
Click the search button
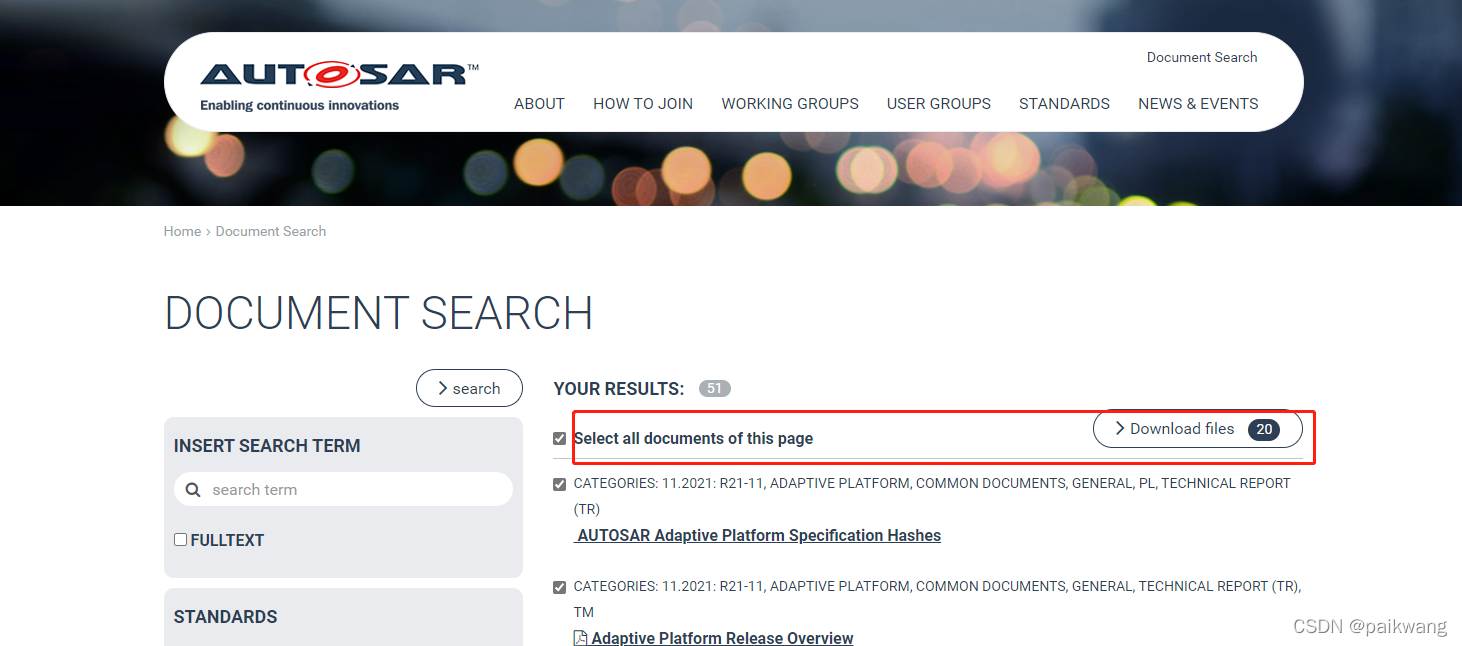pyautogui.click(x=469, y=388)
